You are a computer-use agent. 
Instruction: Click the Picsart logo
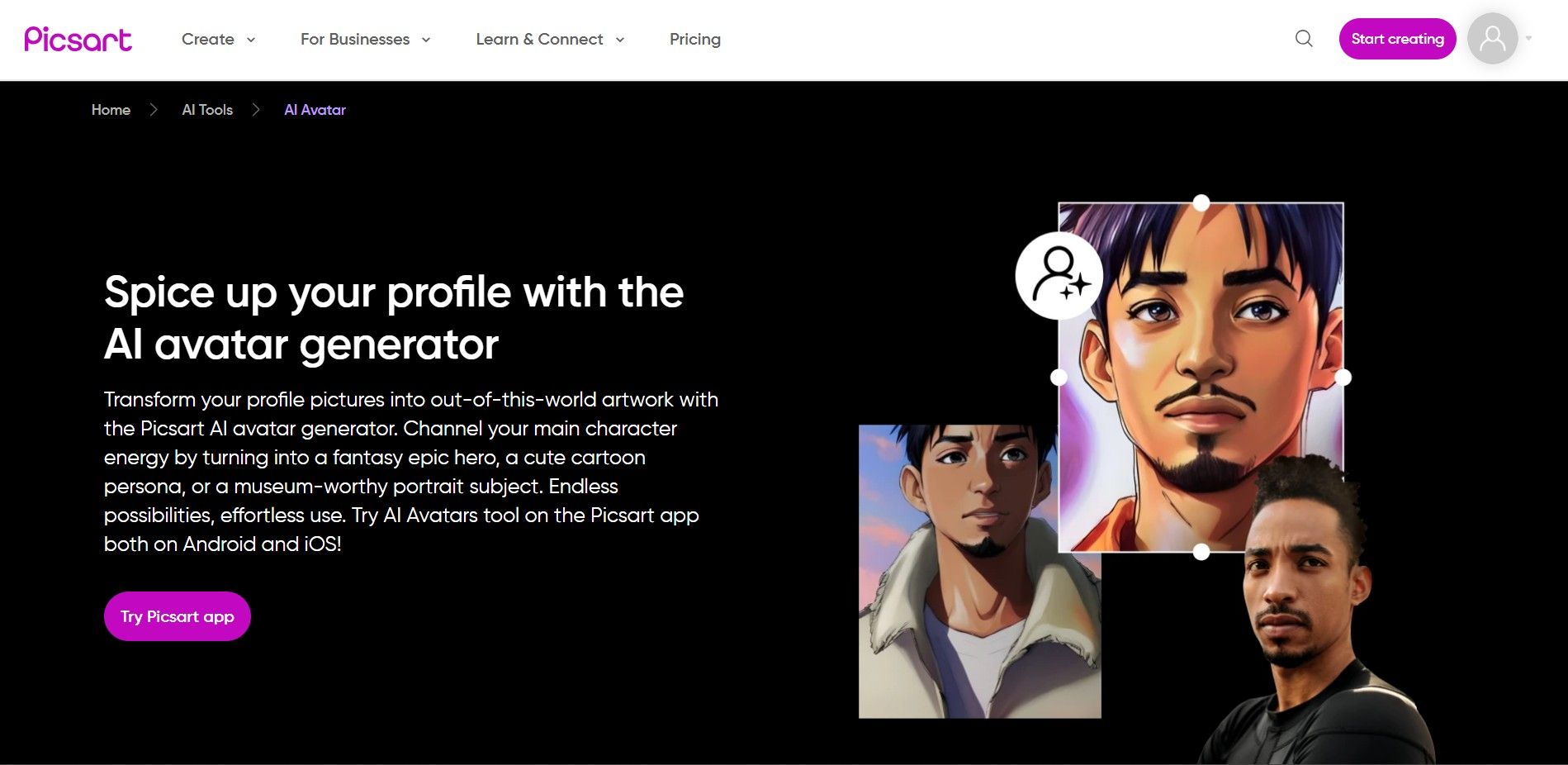(x=78, y=39)
